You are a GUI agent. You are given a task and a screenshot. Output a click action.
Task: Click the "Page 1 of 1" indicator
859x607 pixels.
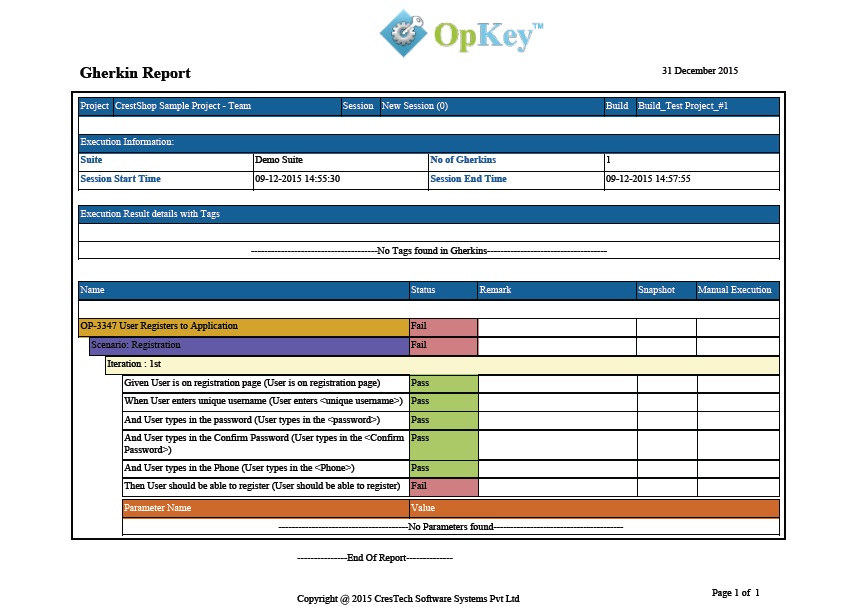coord(735,593)
